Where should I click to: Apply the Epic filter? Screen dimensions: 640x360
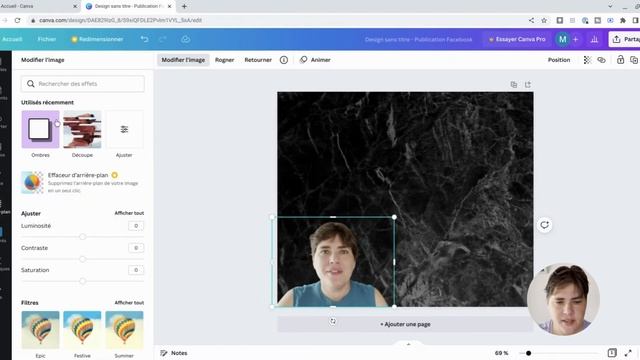pyautogui.click(x=40, y=330)
